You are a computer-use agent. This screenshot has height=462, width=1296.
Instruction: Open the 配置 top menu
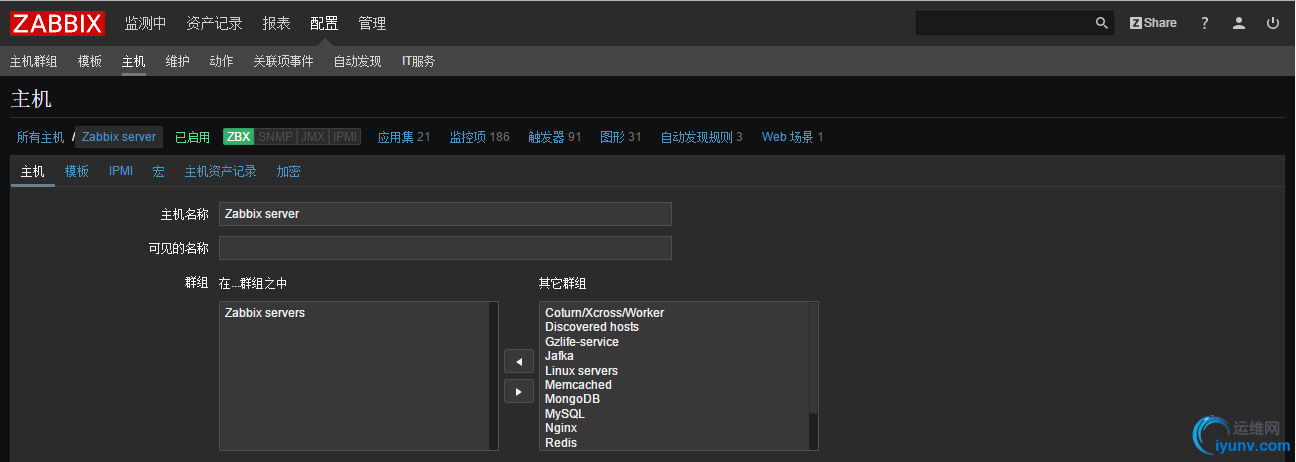pyautogui.click(x=324, y=23)
